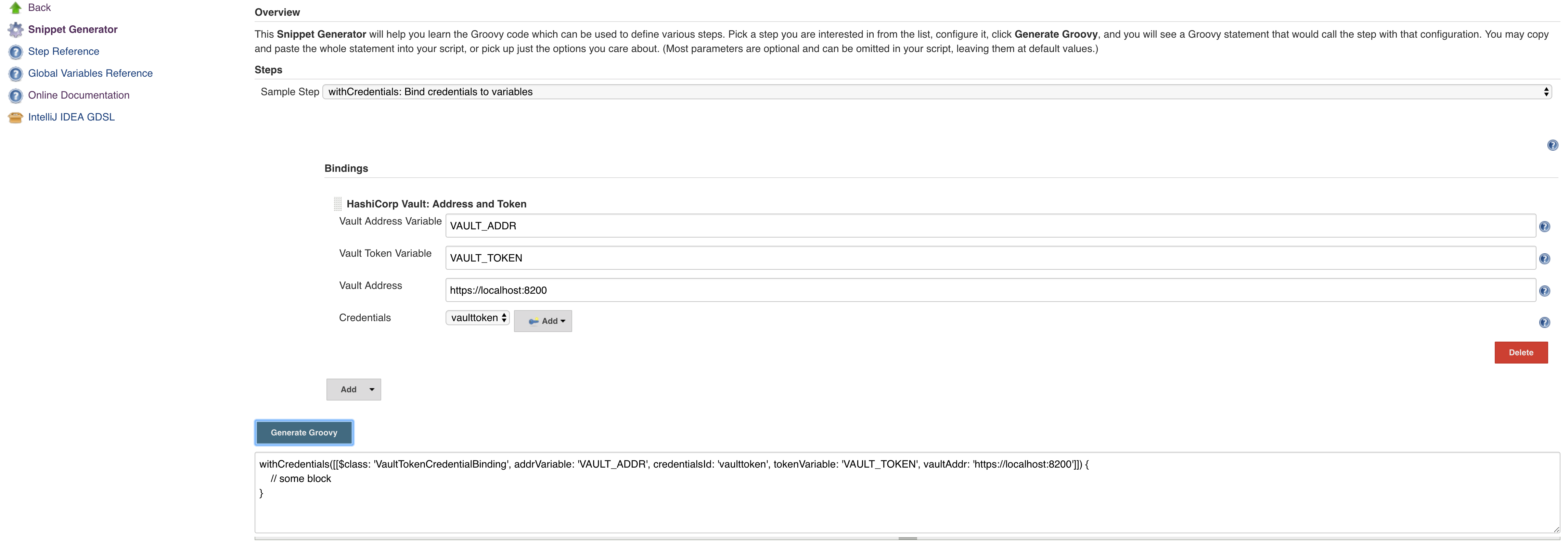Click the IntelliJ IDEA GDSL package icon
1568x547 pixels.
click(x=16, y=117)
